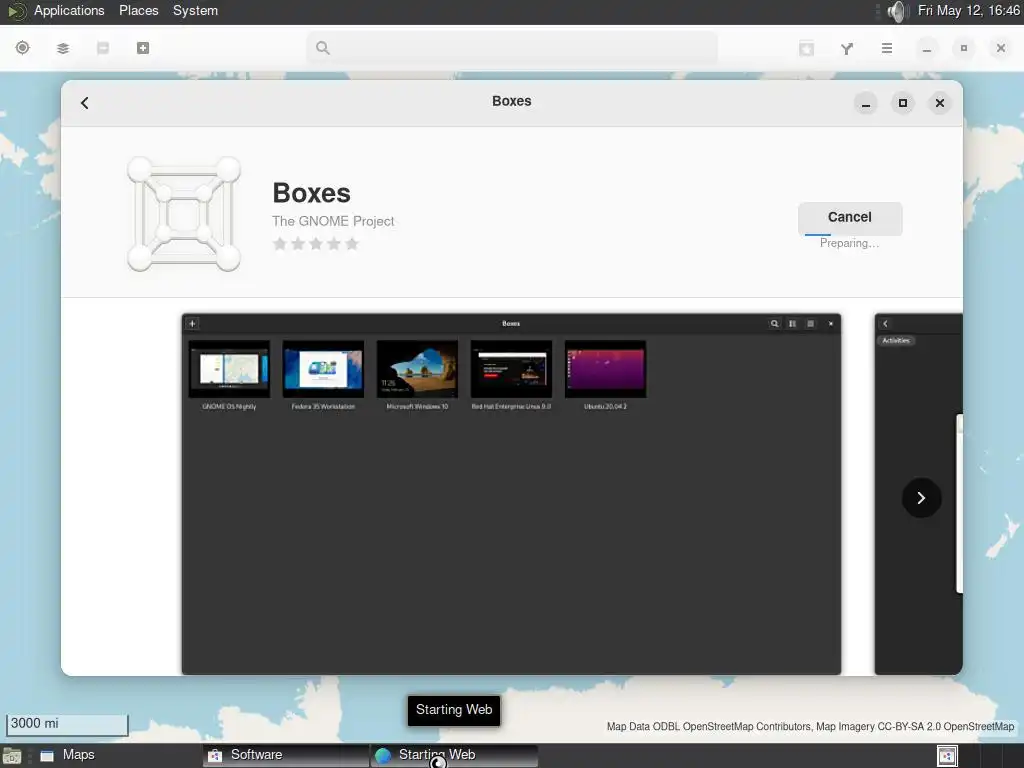
Task: Open the Applications menu
Action: pos(69,11)
